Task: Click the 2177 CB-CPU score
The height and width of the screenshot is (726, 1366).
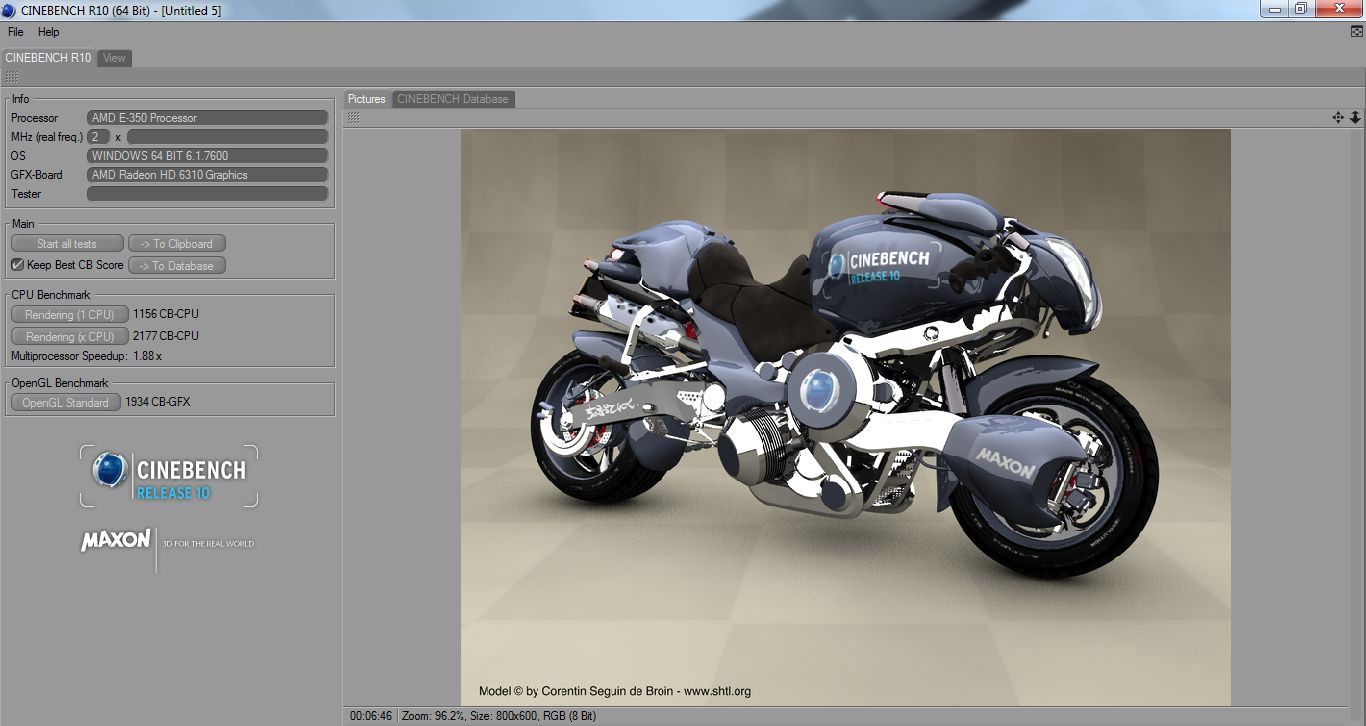Action: [x=166, y=336]
